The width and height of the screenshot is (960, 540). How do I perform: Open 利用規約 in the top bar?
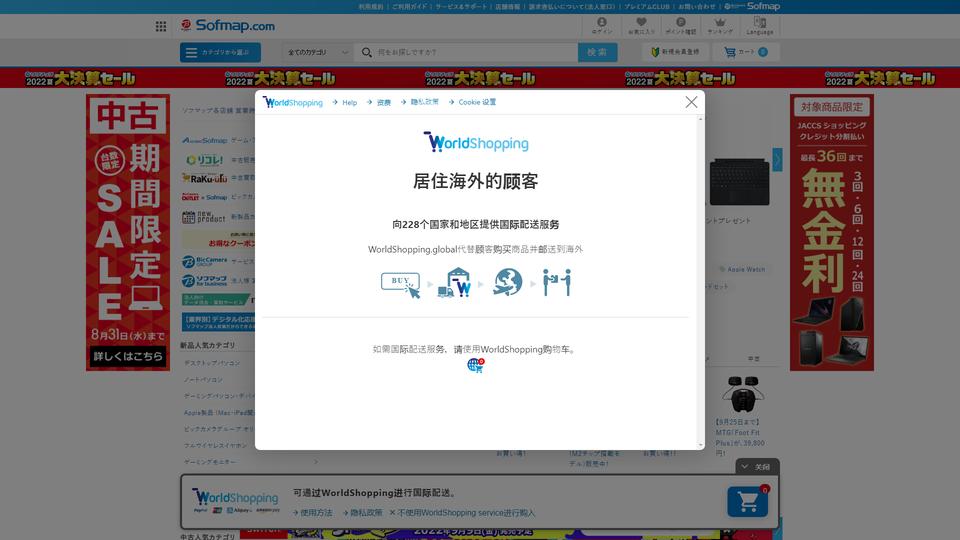click(x=371, y=6)
